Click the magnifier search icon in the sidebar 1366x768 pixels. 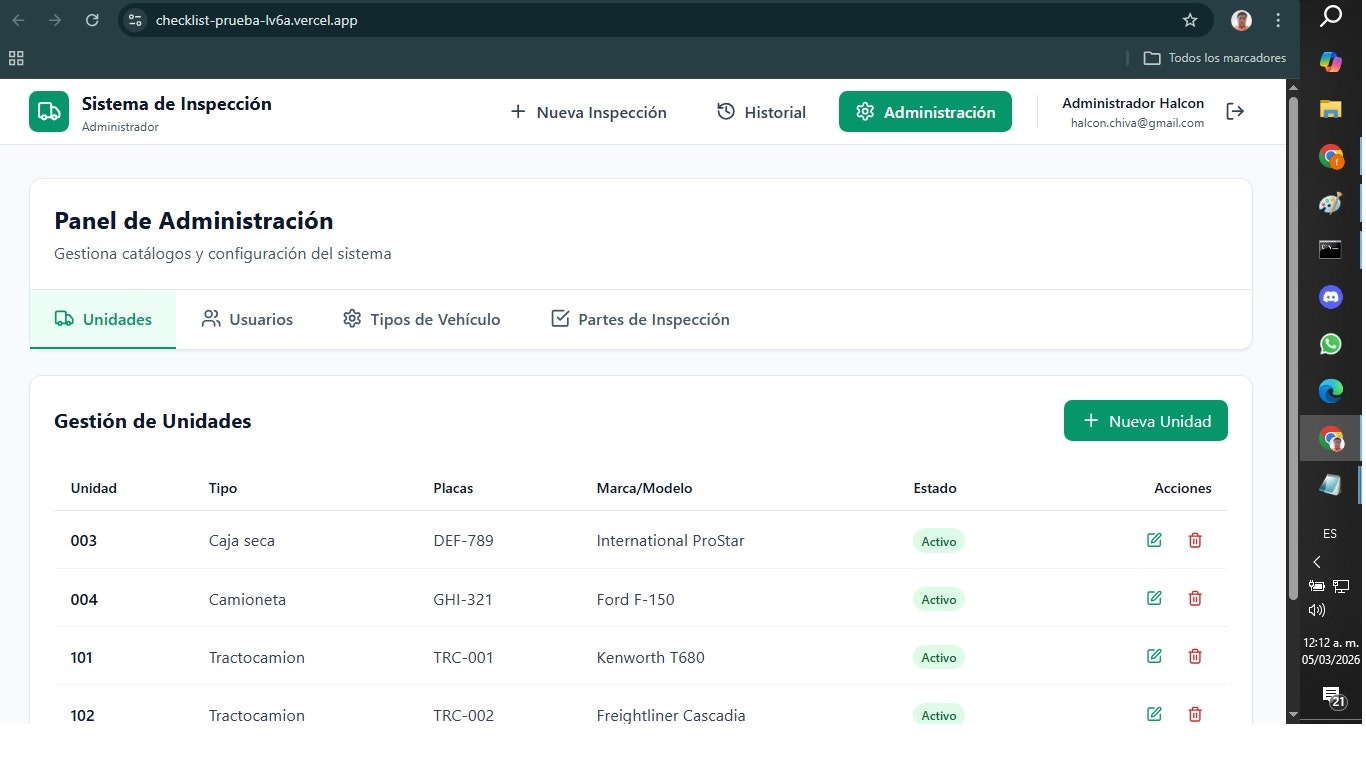(1330, 16)
